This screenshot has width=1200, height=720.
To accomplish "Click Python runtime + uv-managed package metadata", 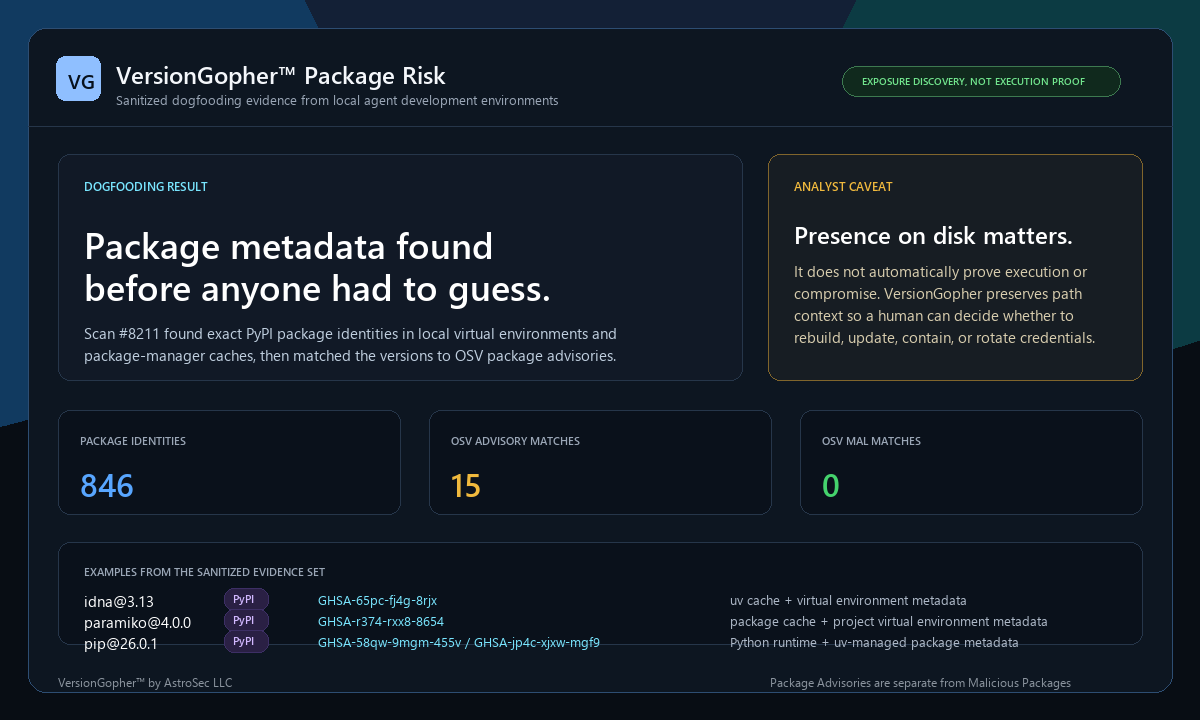I will (x=874, y=643).
